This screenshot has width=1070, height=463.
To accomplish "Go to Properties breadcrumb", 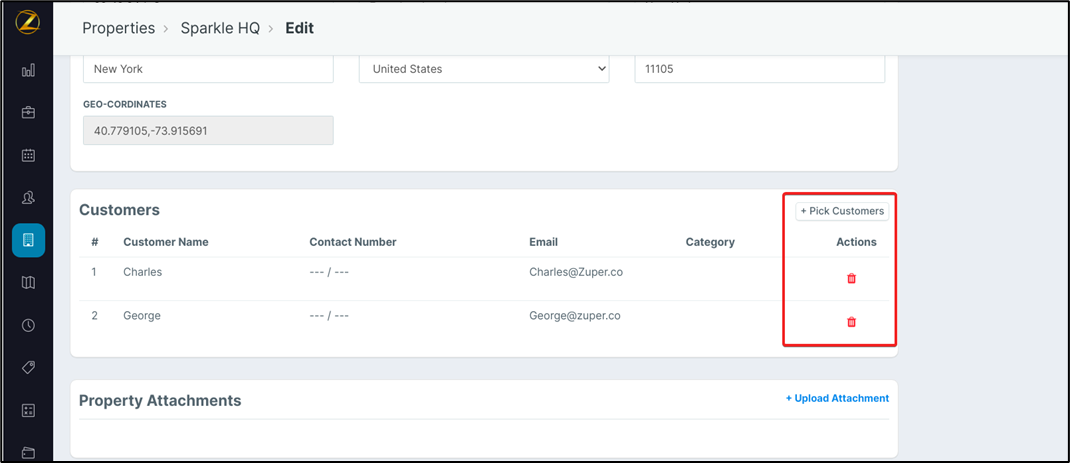I will coord(118,28).
